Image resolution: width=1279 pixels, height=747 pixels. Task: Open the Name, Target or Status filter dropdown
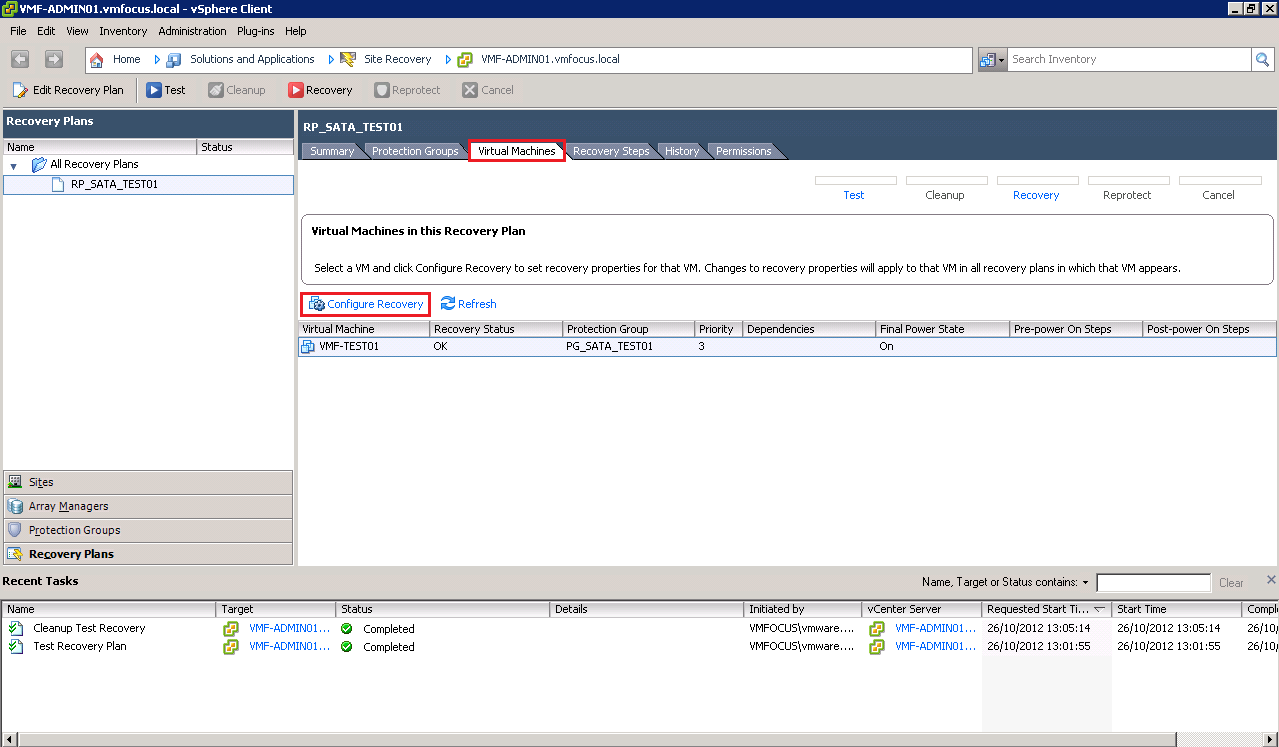(x=1085, y=582)
